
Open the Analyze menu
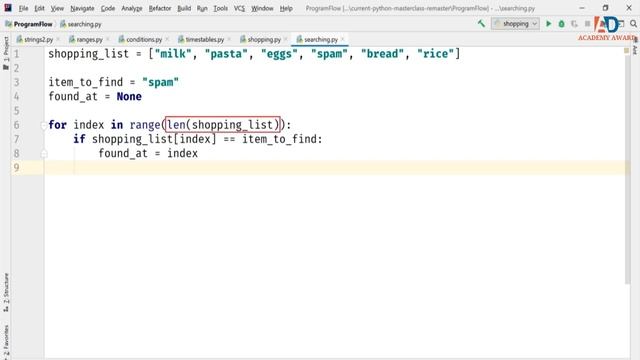(132, 8)
